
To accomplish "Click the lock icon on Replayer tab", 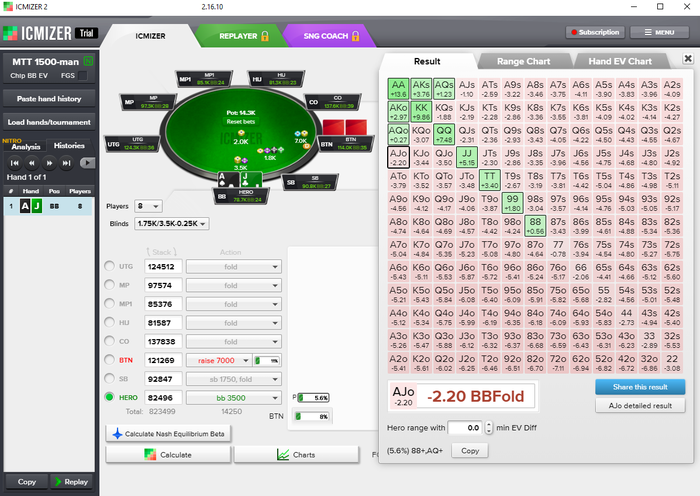I will pyautogui.click(x=265, y=36).
